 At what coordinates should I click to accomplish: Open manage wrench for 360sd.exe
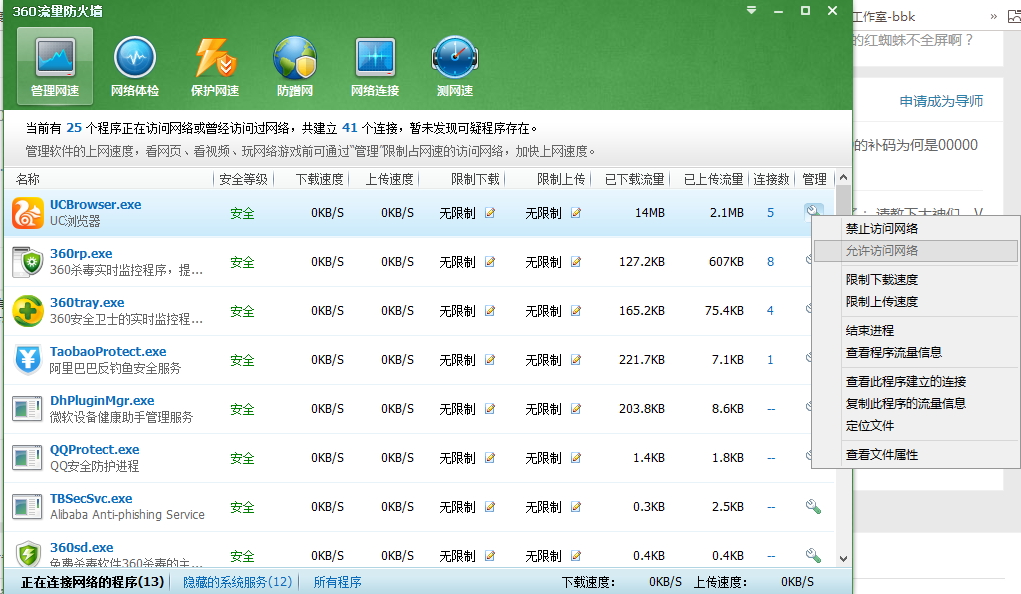(813, 556)
